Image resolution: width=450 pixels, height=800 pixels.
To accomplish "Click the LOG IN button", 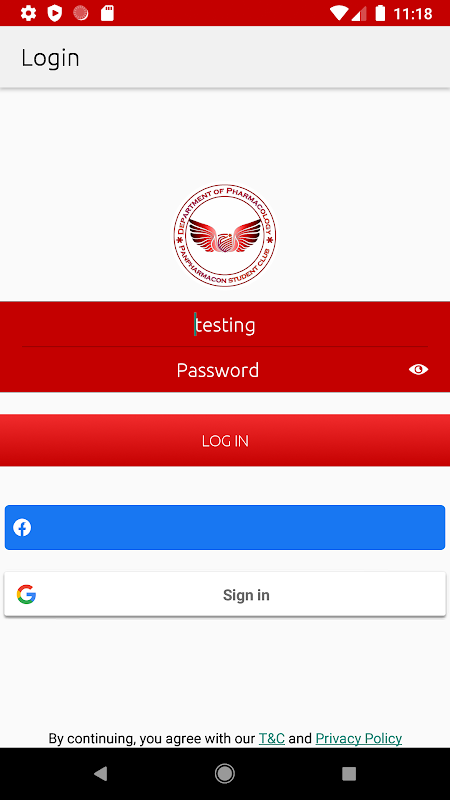I will point(225,440).
